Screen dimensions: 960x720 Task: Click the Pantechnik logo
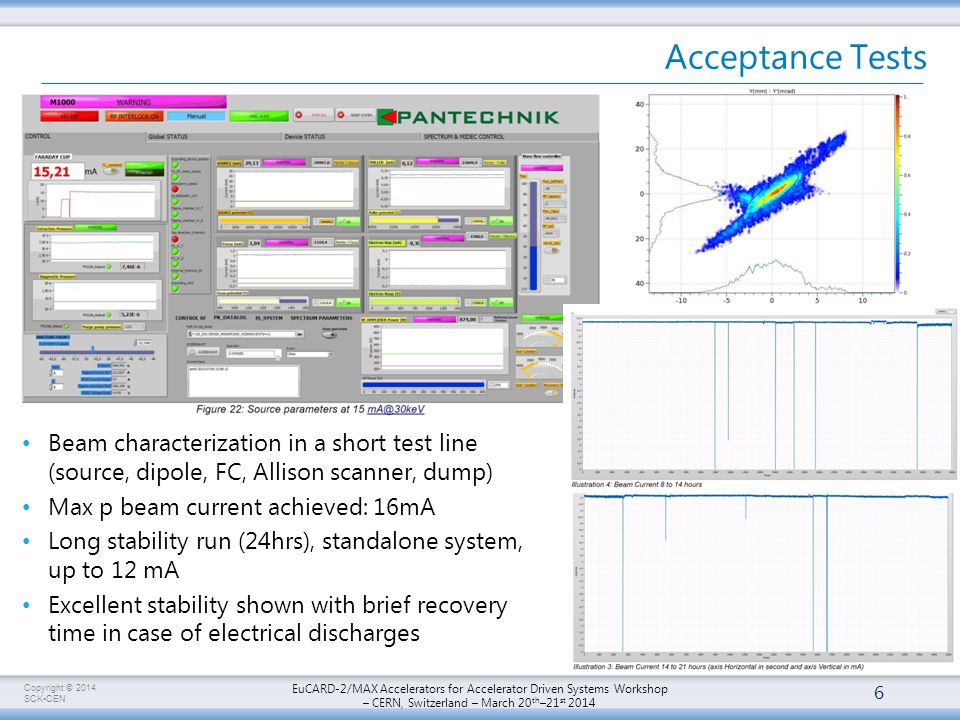point(468,117)
